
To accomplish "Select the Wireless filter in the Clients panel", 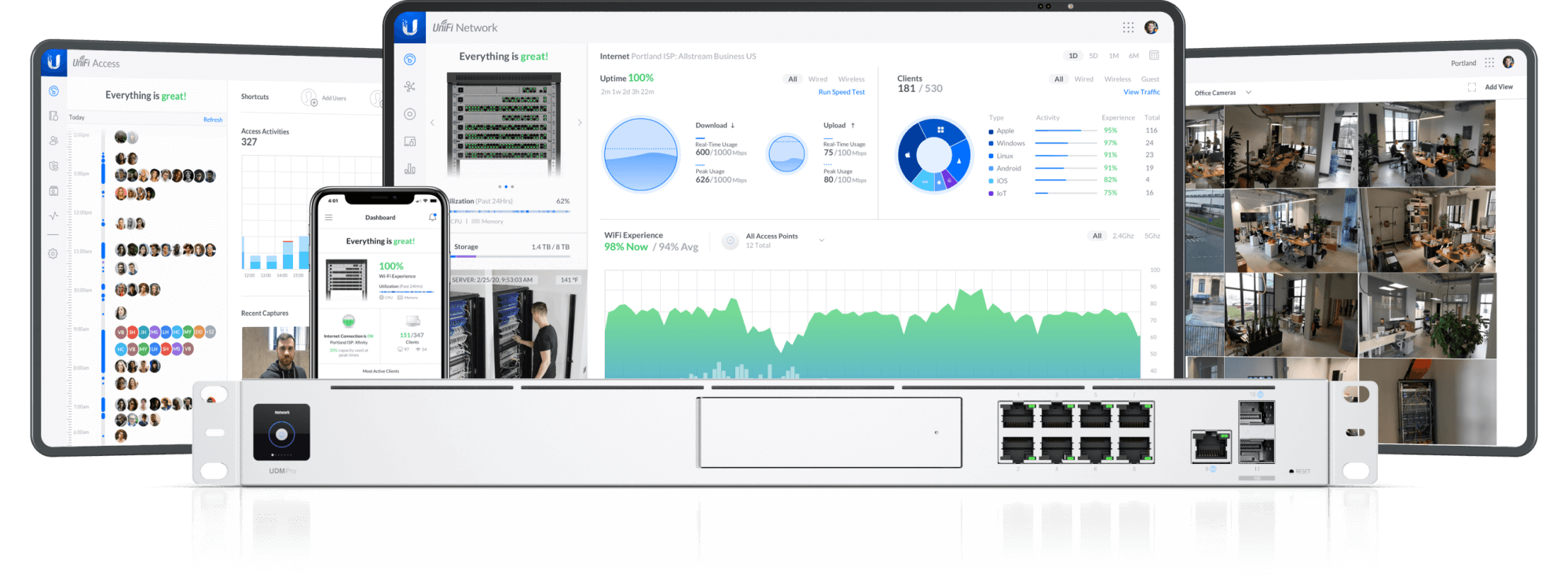I will click(x=1117, y=79).
